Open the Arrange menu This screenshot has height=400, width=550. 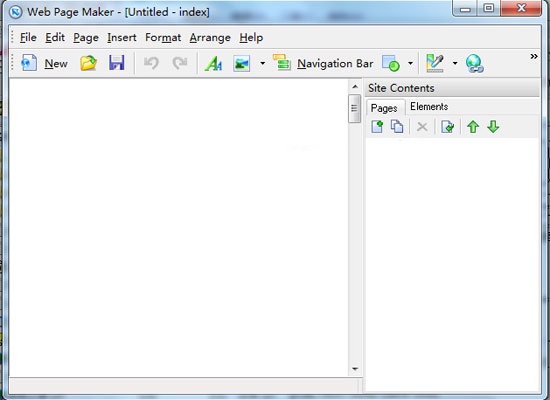pos(210,38)
